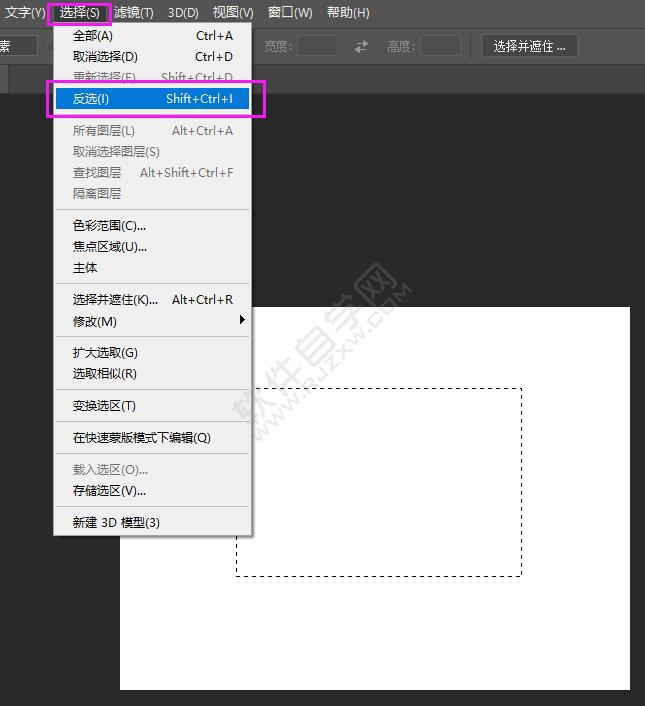Click the 选择(S) menu in menu bar
The image size is (645, 706).
click(x=79, y=13)
